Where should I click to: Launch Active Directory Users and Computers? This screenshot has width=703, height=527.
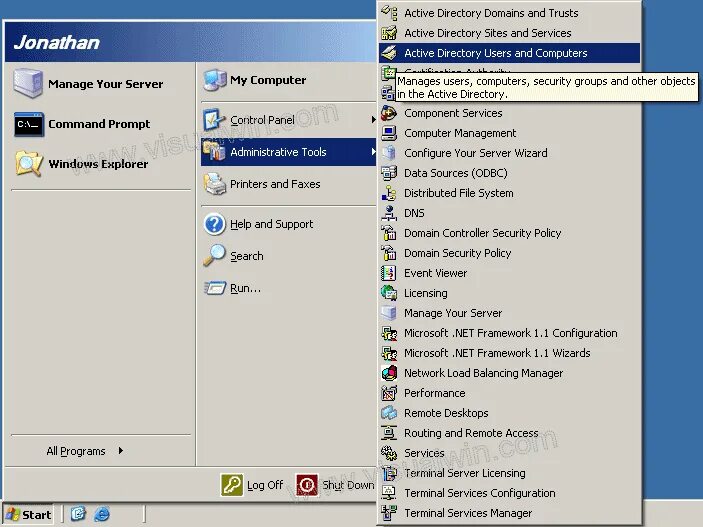tap(509, 53)
